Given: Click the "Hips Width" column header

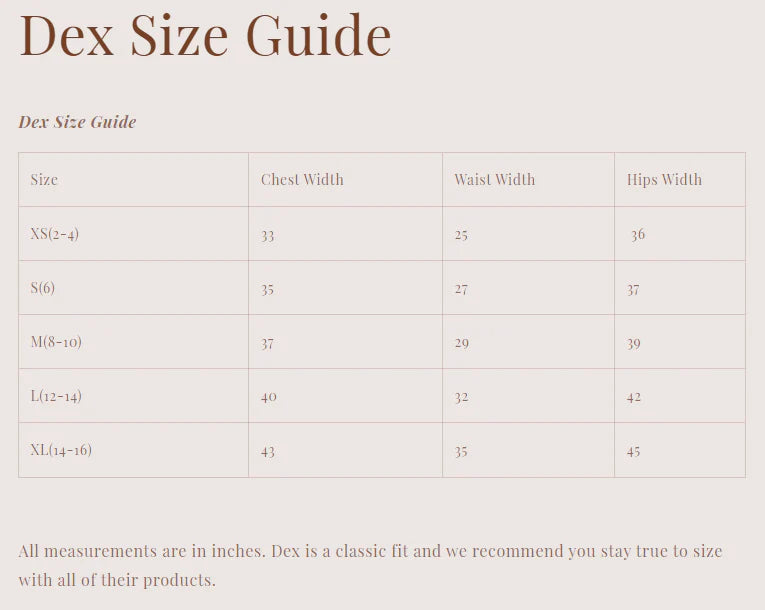Looking at the screenshot, I should click(664, 180).
